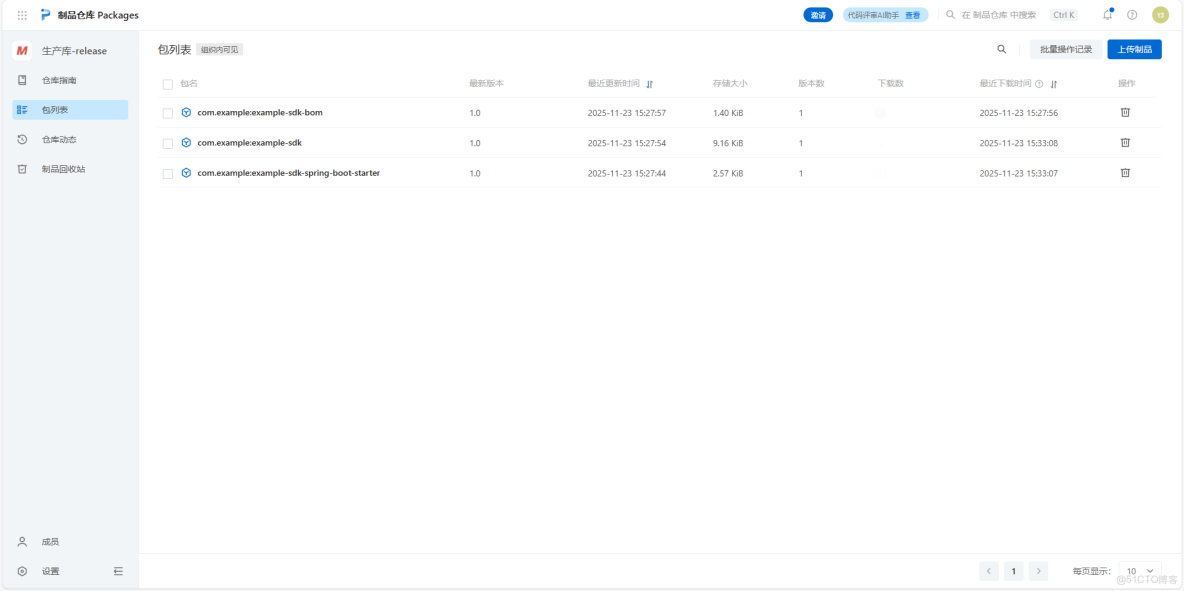Click the 组织内可见 visibility tag
The width and height of the screenshot is (1184, 591).
pos(220,50)
